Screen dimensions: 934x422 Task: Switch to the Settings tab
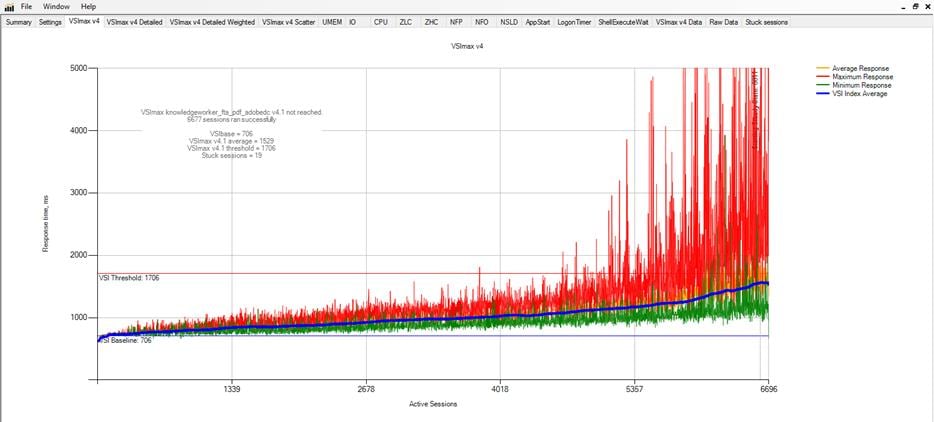click(x=50, y=22)
